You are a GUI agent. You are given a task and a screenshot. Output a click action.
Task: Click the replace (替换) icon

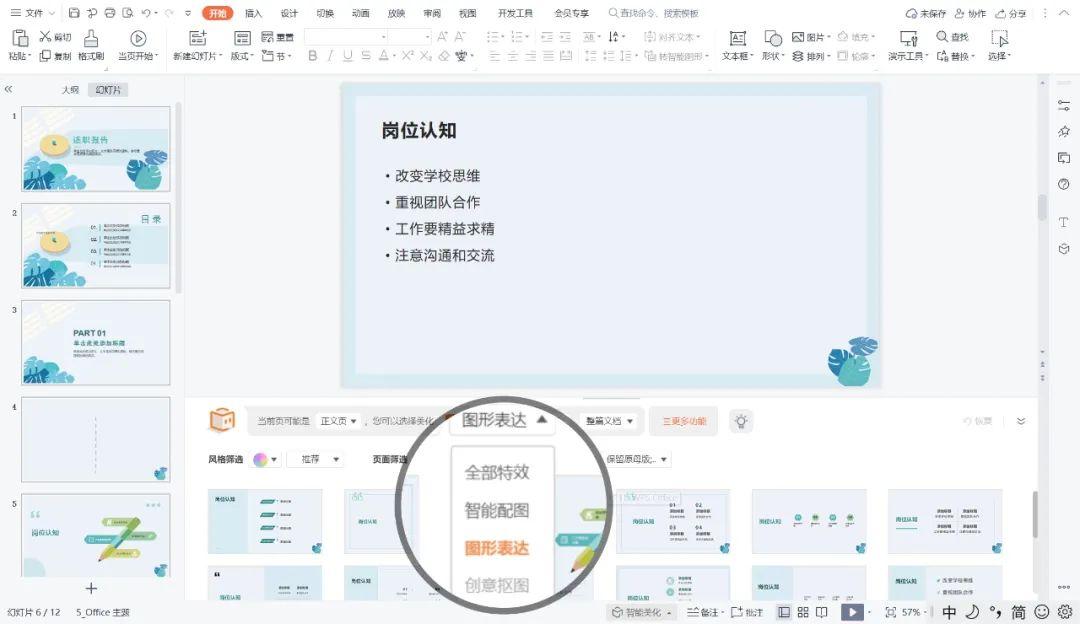942,56
